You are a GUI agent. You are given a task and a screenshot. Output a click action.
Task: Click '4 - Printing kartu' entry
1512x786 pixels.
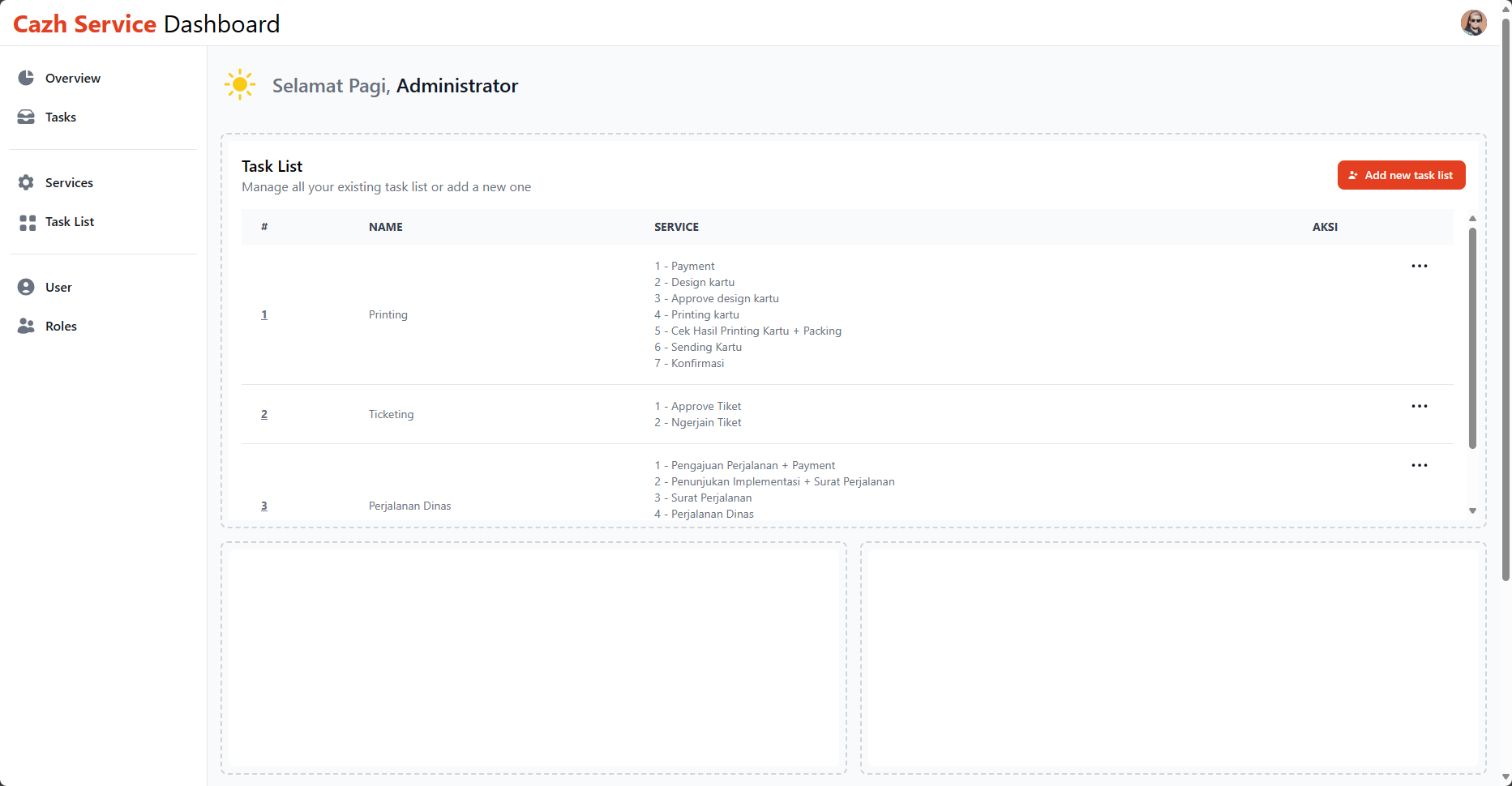pos(697,314)
